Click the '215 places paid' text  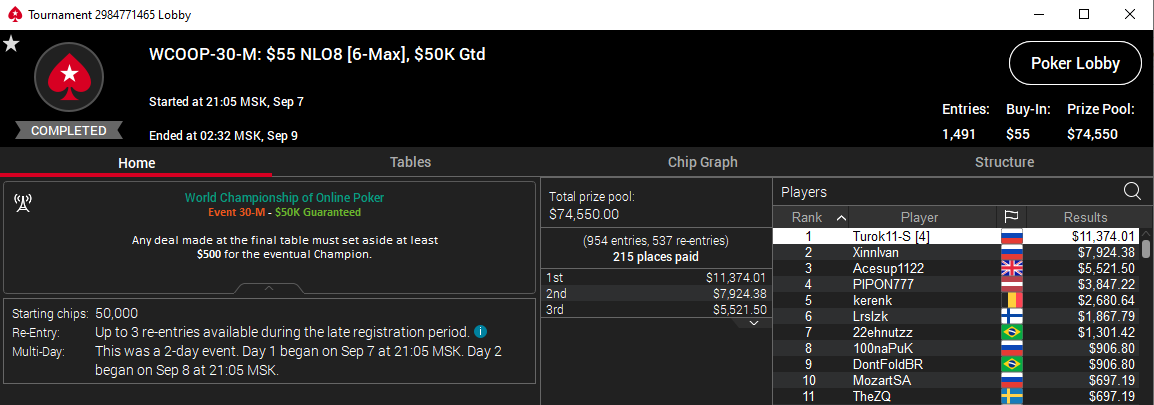point(655,257)
